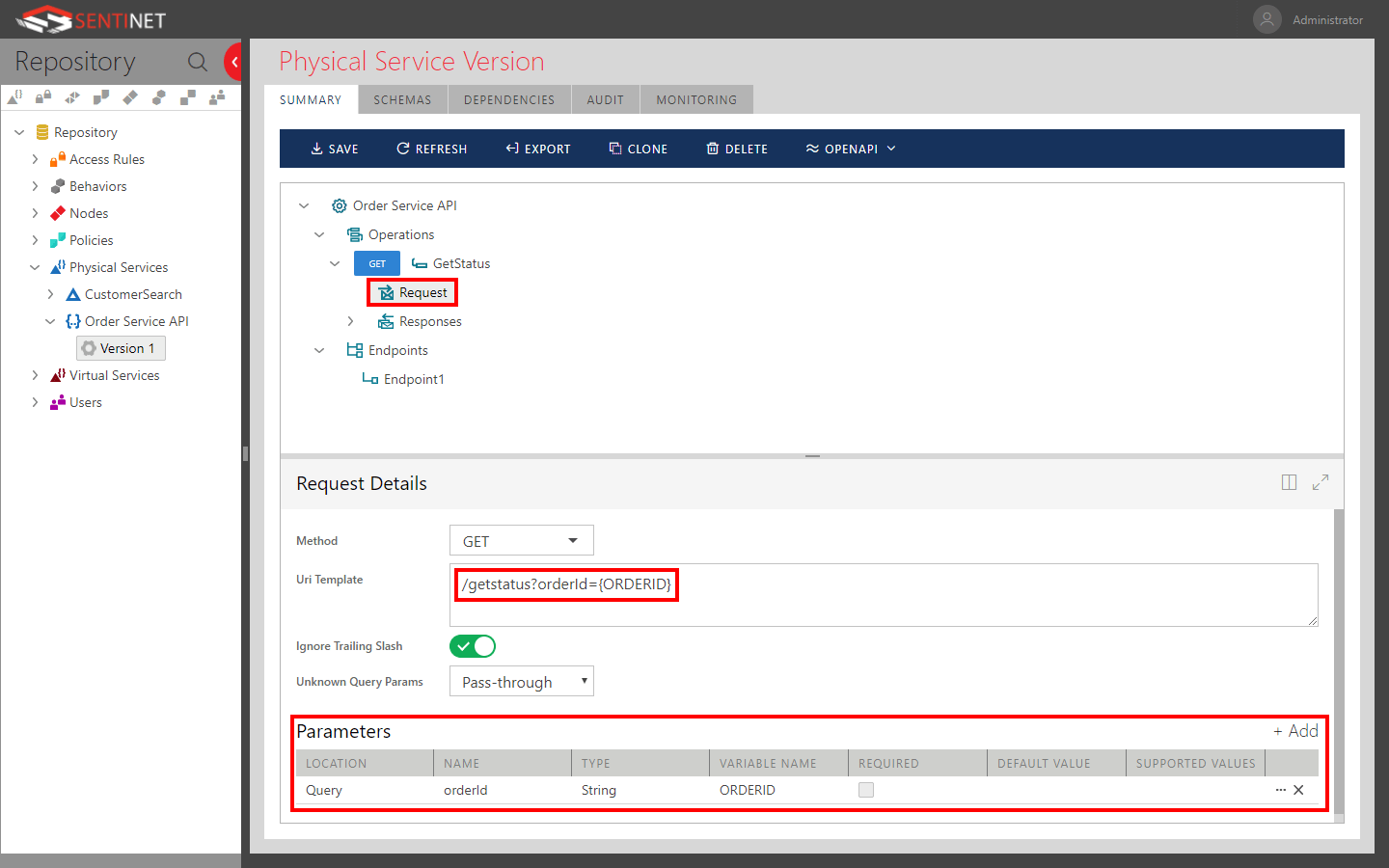Expand the Users tree node
The width and height of the screenshot is (1389, 868).
coord(35,402)
